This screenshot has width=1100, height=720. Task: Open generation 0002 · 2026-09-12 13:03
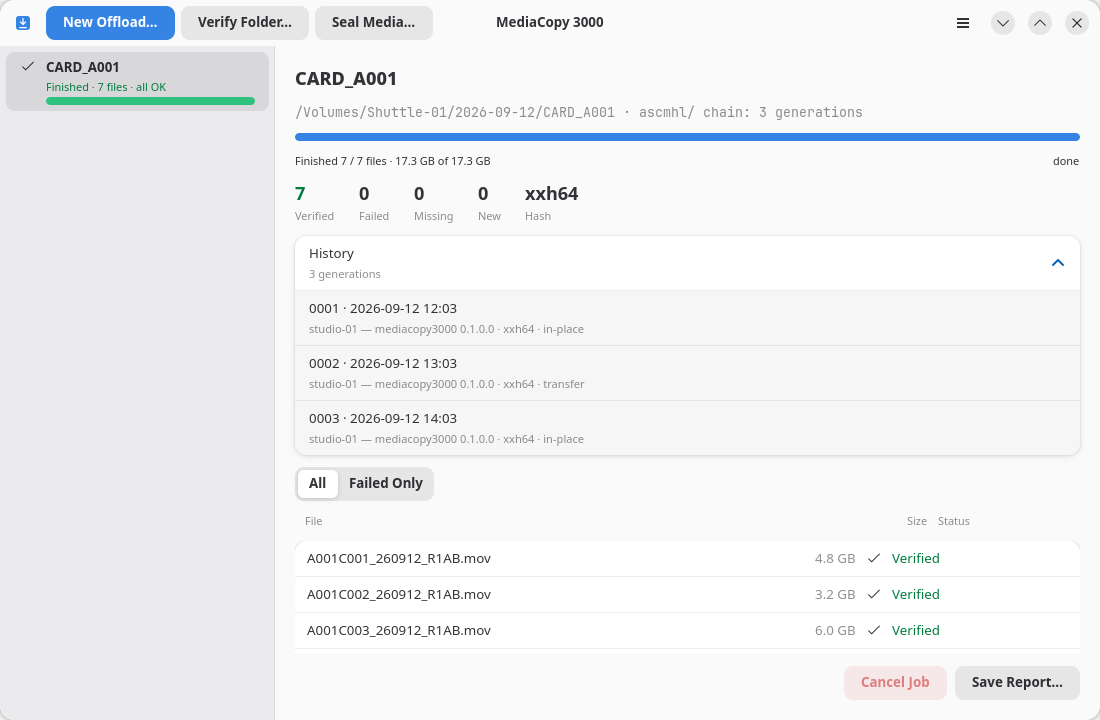[x=688, y=373]
